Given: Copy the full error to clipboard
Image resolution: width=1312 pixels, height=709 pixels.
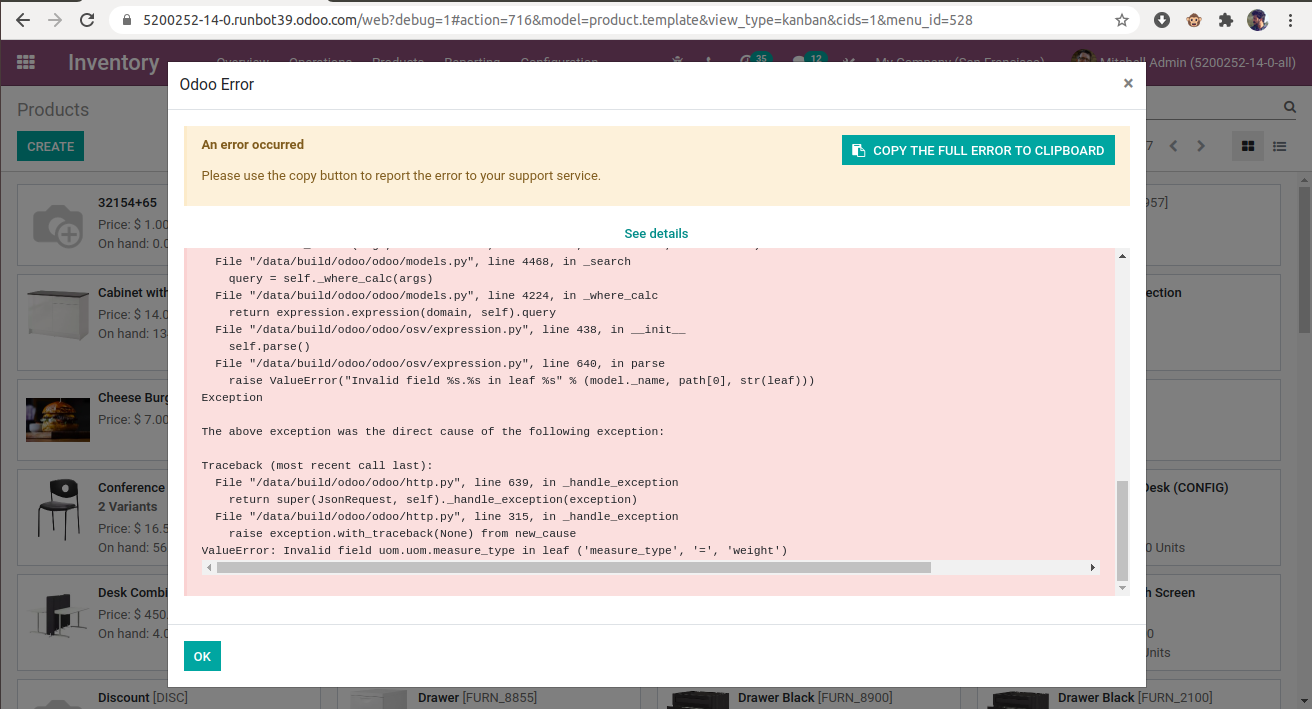Looking at the screenshot, I should click(978, 151).
